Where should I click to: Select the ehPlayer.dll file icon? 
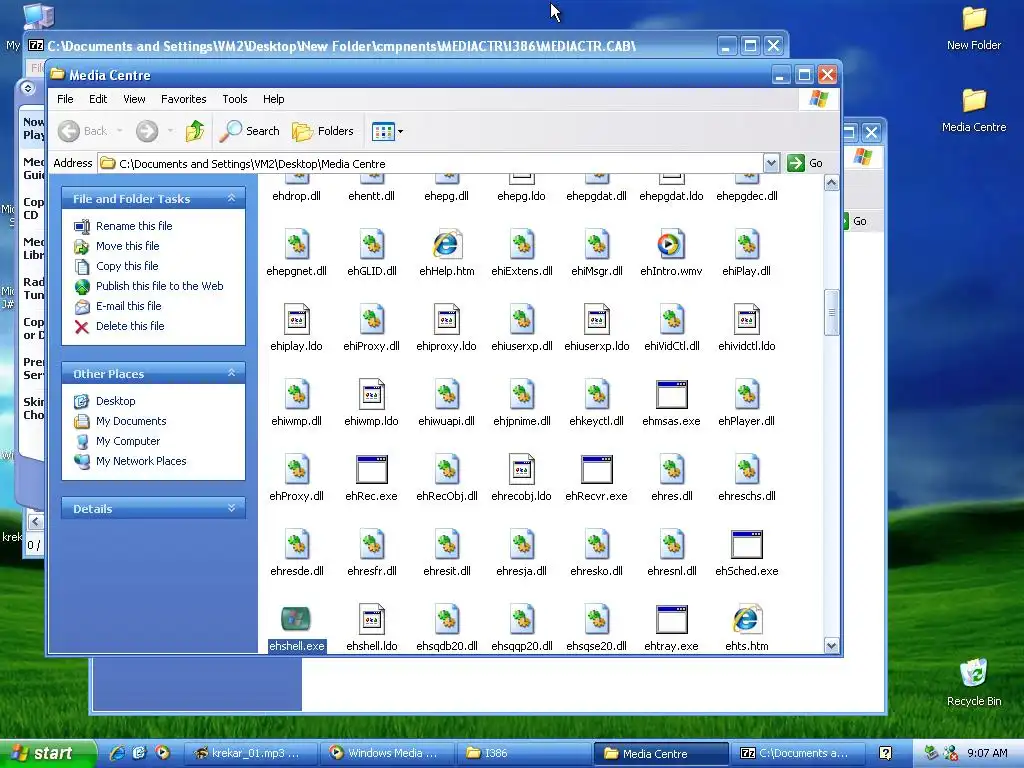746,394
